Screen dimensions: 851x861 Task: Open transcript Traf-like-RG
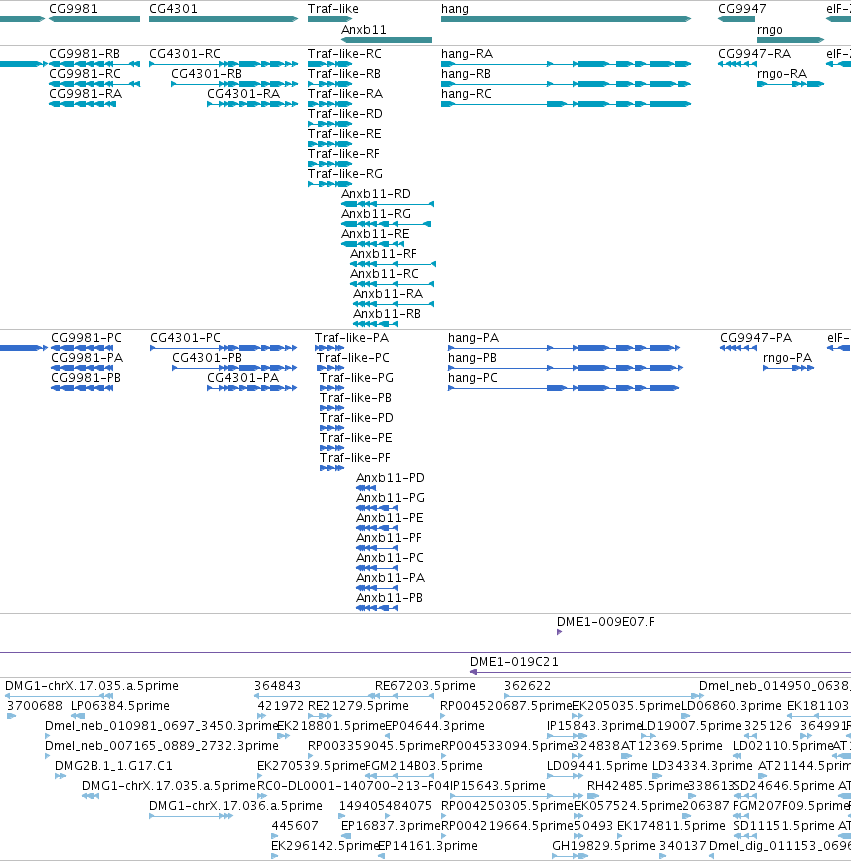click(x=345, y=174)
